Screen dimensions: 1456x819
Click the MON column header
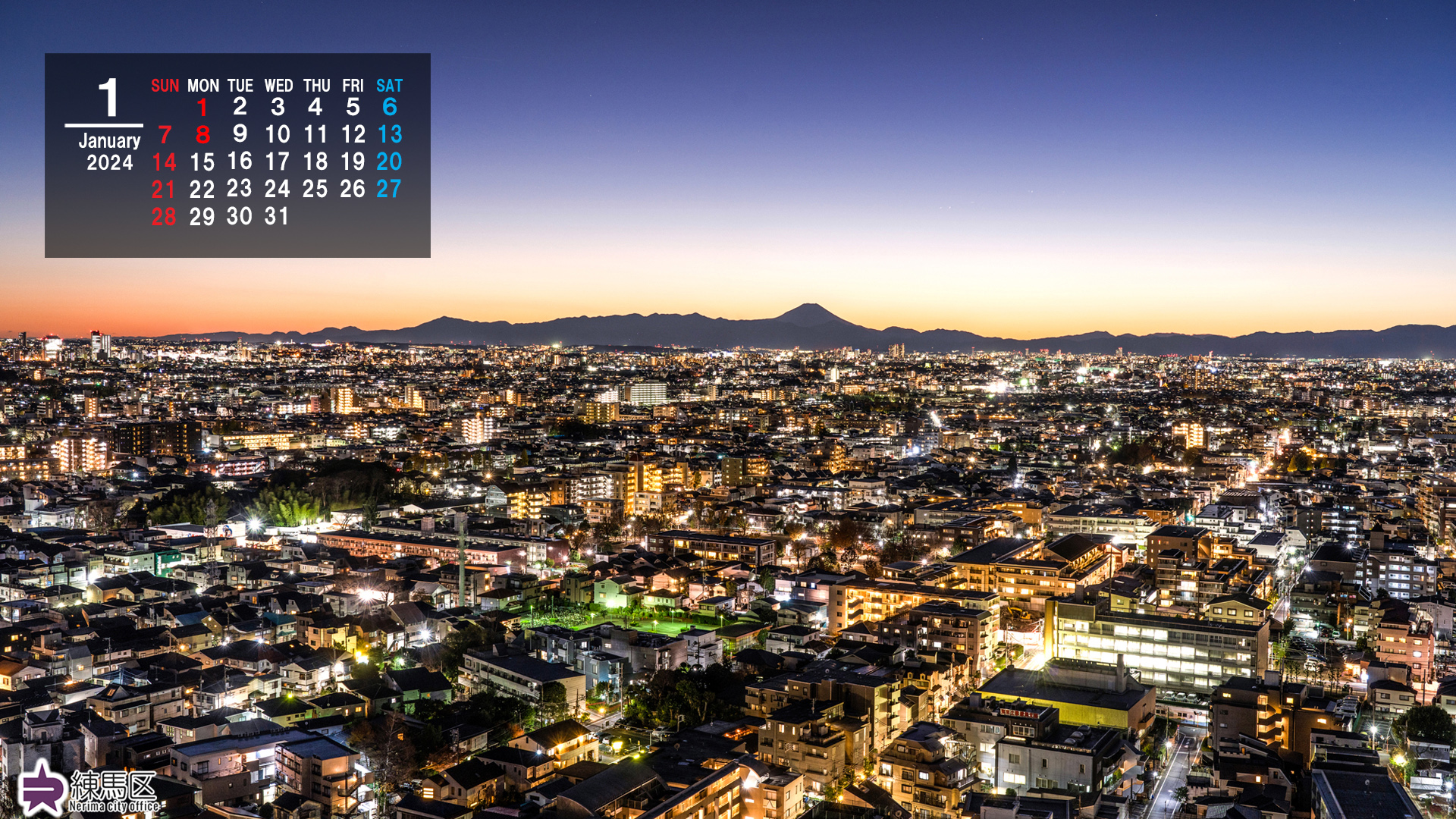pos(203,86)
